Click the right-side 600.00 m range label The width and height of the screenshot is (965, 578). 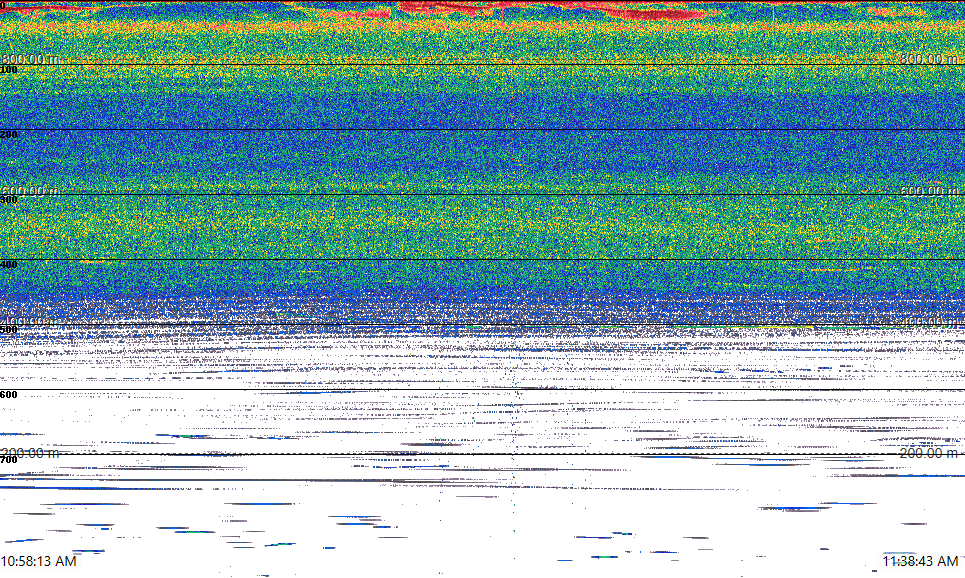point(929,191)
